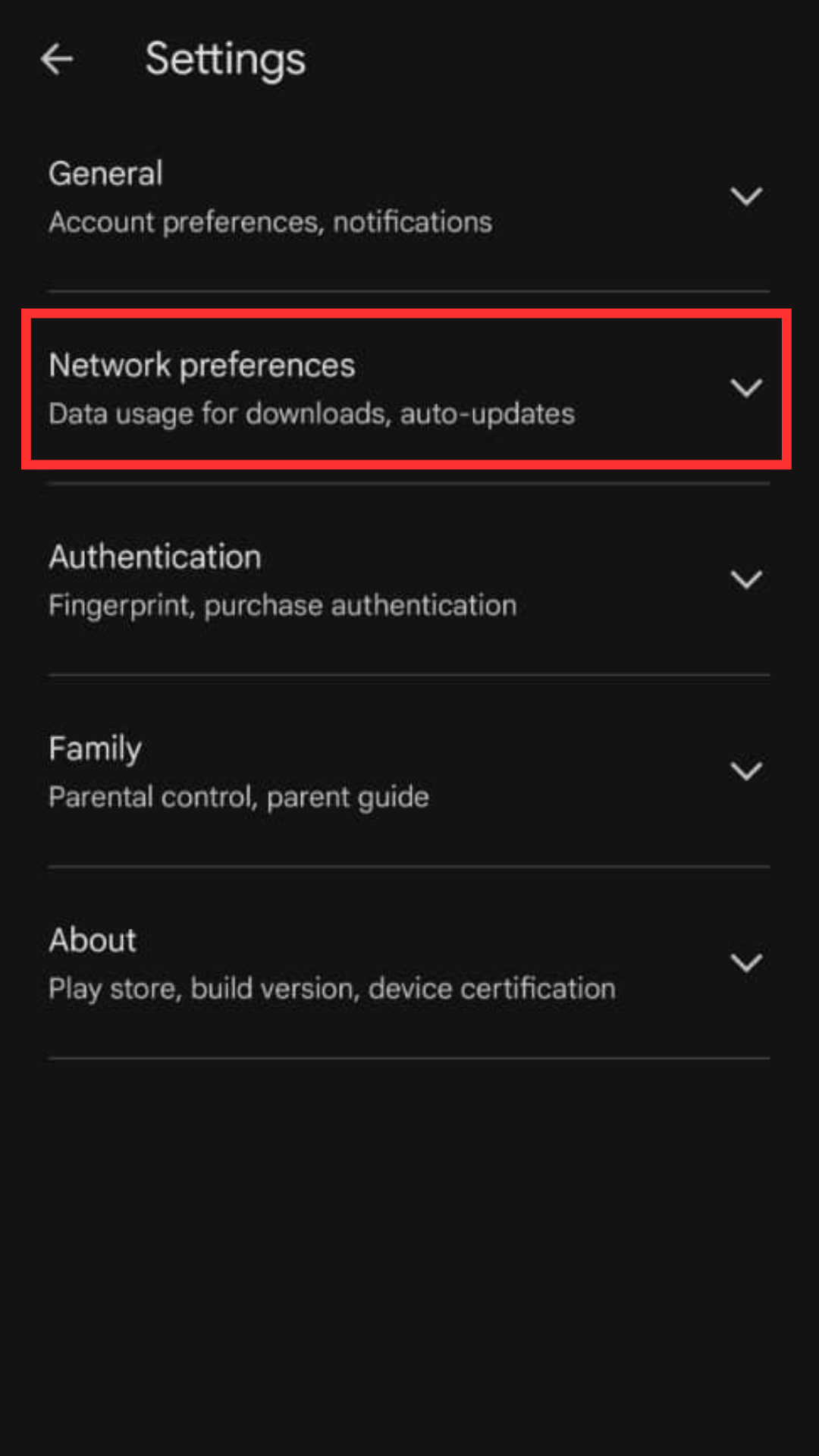Click the divider line beneath About section
Viewport: 819px width, 1456px height.
click(409, 1058)
